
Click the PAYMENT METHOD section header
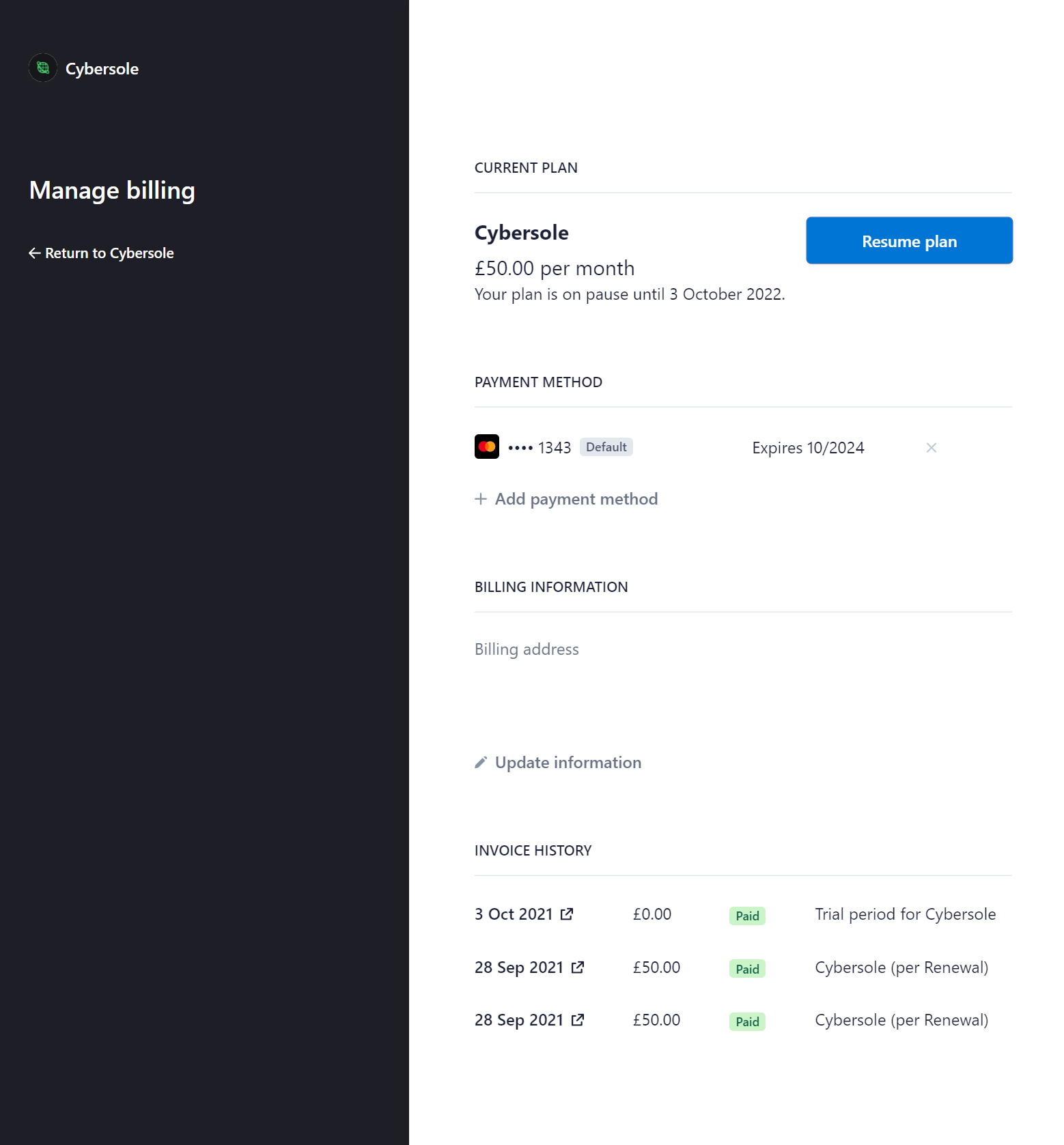pos(538,382)
